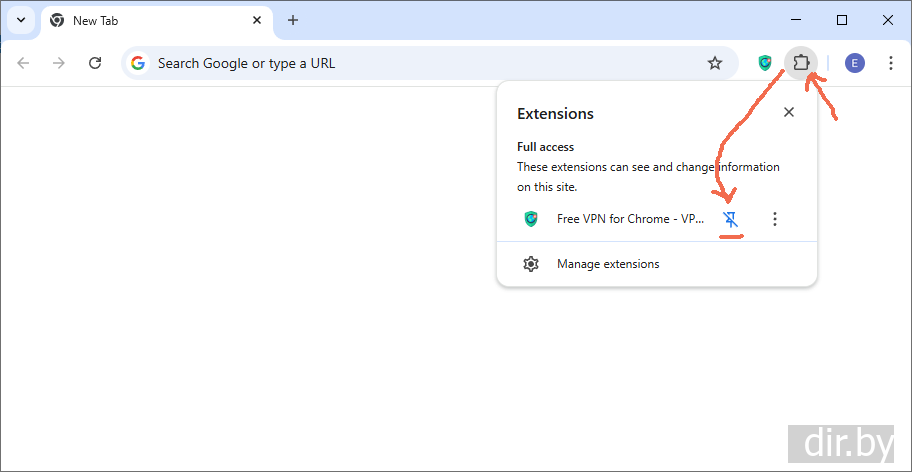Click the Manage extensions gear icon
The height and width of the screenshot is (472, 912).
[531, 264]
